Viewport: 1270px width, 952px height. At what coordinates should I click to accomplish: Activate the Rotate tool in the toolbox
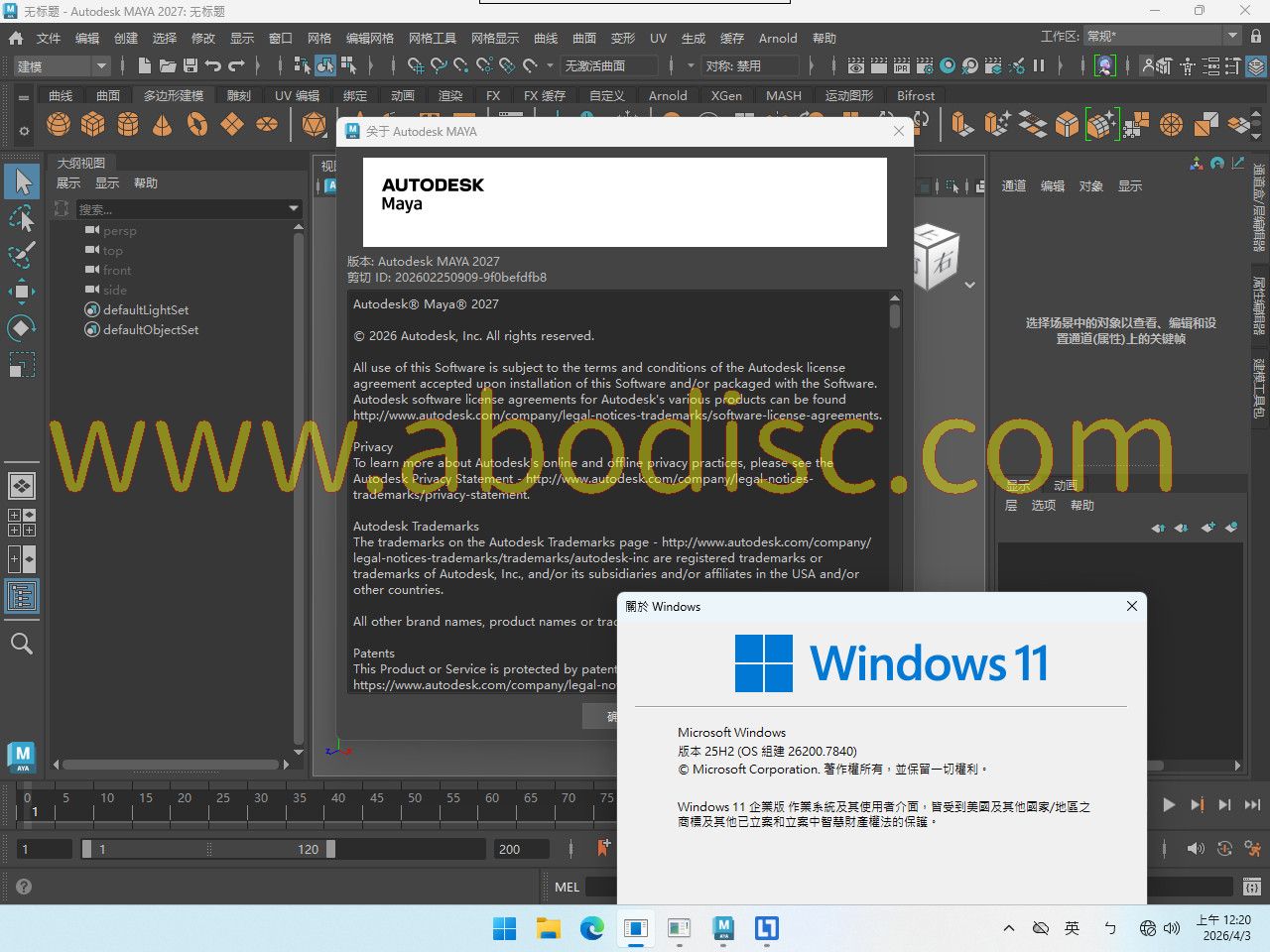pyautogui.click(x=22, y=328)
